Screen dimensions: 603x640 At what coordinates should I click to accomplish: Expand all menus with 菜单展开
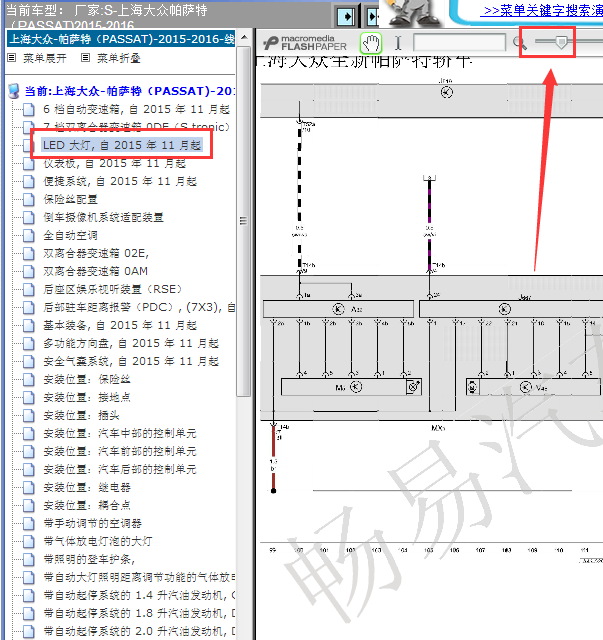point(45,58)
